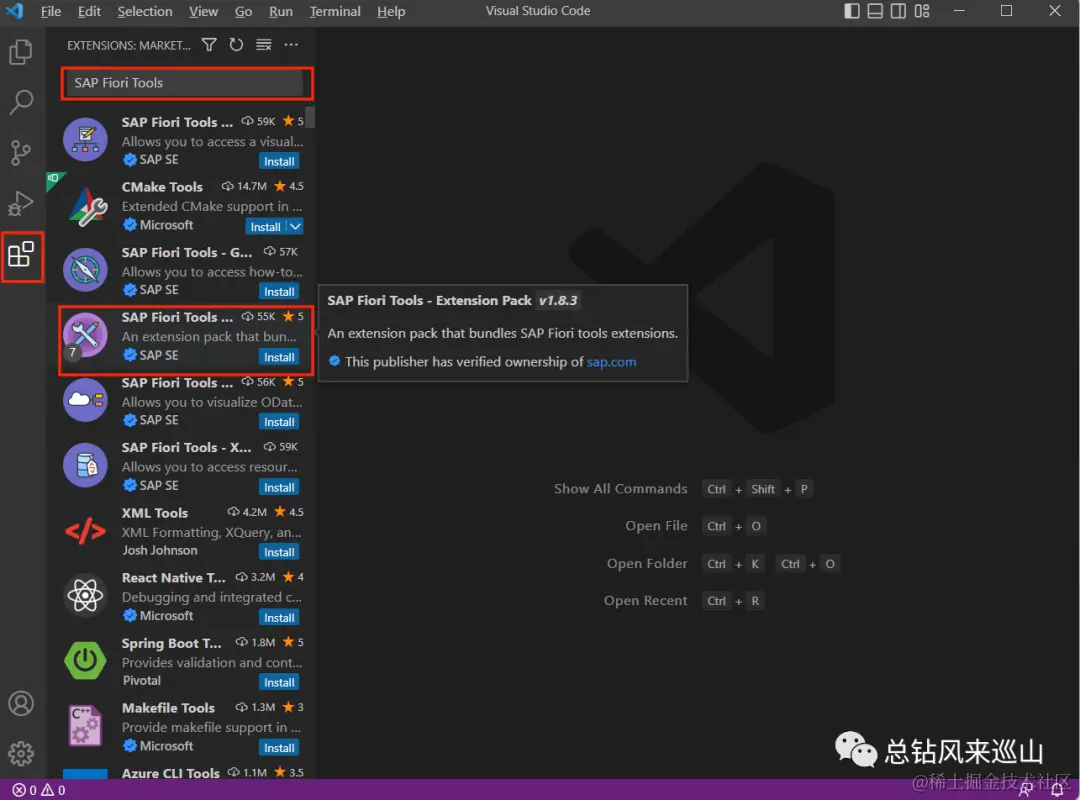Toggle primary side bar layout icon
Image resolution: width=1080 pixels, height=800 pixels.
click(x=852, y=11)
